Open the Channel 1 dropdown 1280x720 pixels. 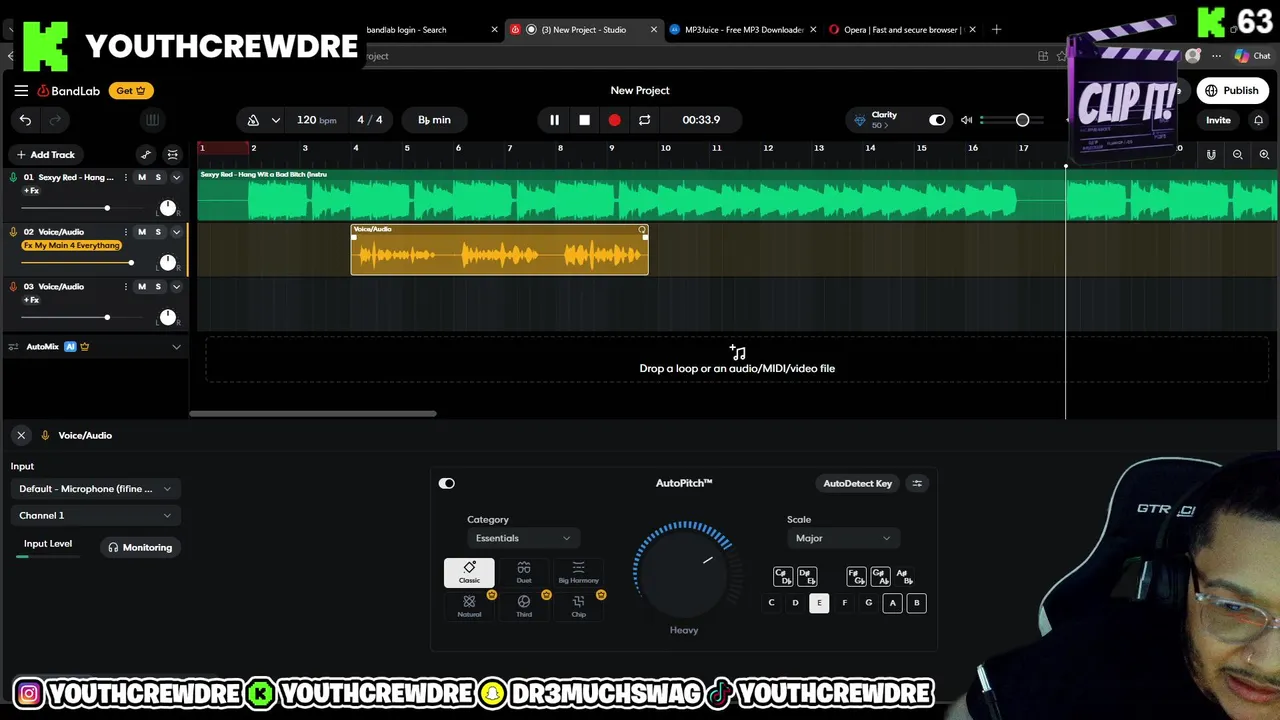point(95,516)
